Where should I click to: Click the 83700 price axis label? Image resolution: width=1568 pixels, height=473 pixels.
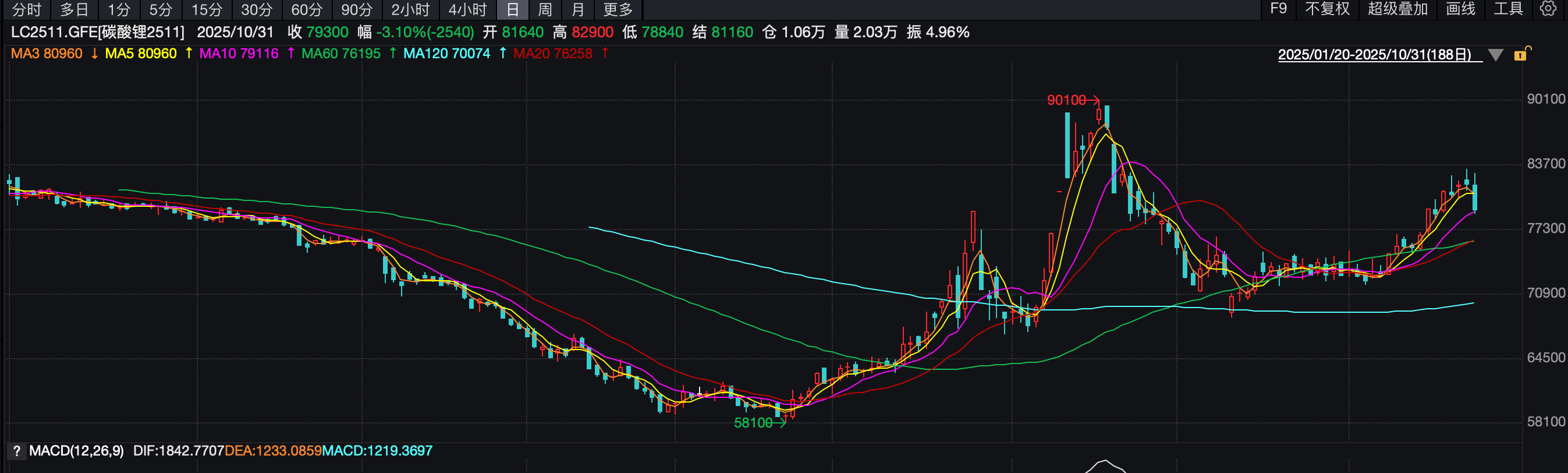tap(1546, 164)
